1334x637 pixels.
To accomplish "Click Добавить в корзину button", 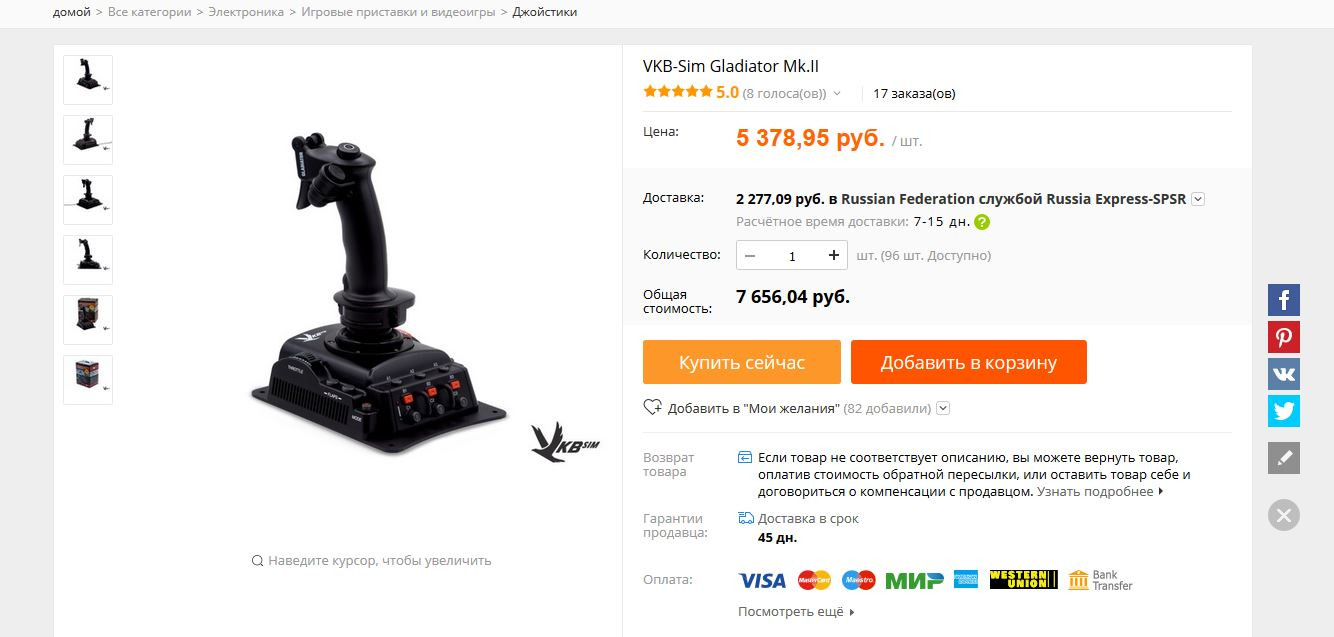I will click(969, 362).
